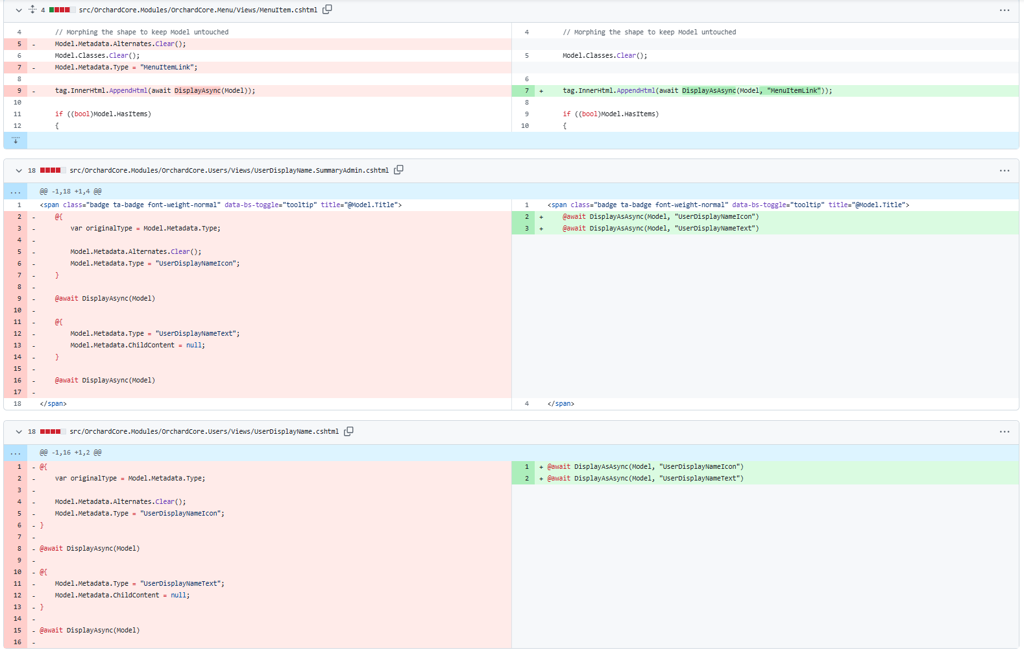Select 'Morphing the shape' comment on left side

(142, 32)
